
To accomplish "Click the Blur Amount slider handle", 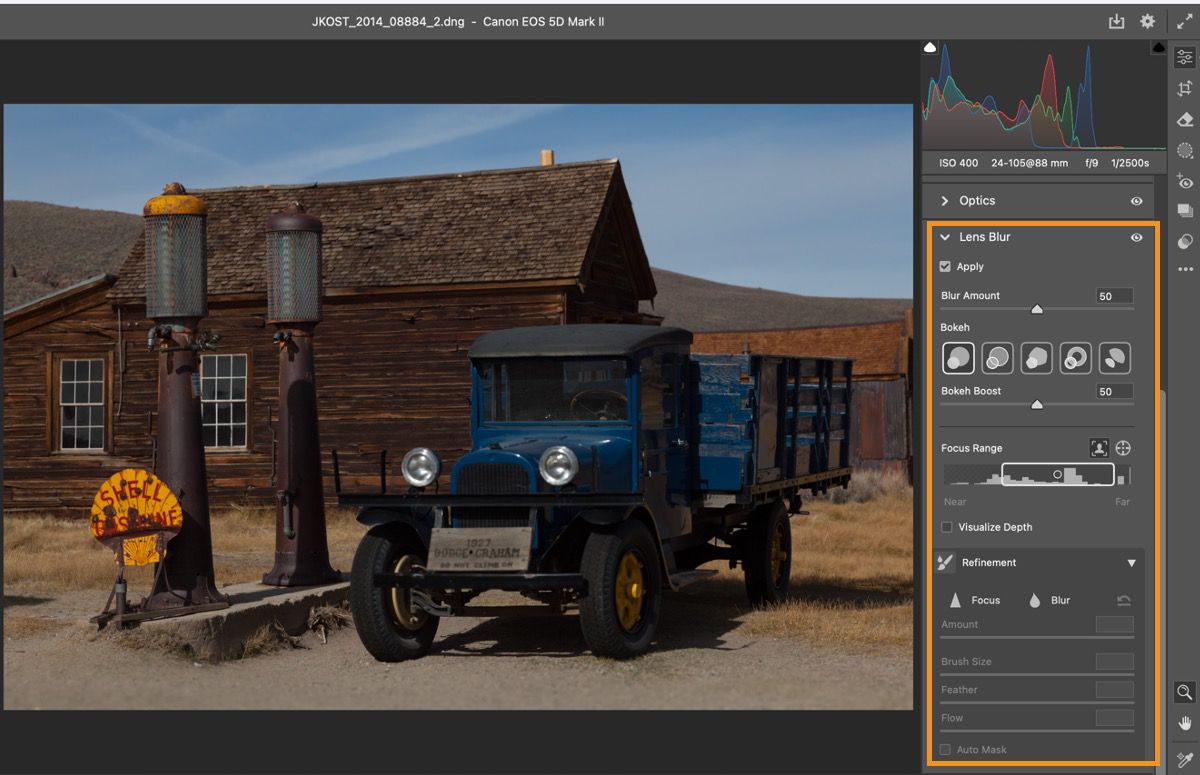I will tap(1037, 309).
